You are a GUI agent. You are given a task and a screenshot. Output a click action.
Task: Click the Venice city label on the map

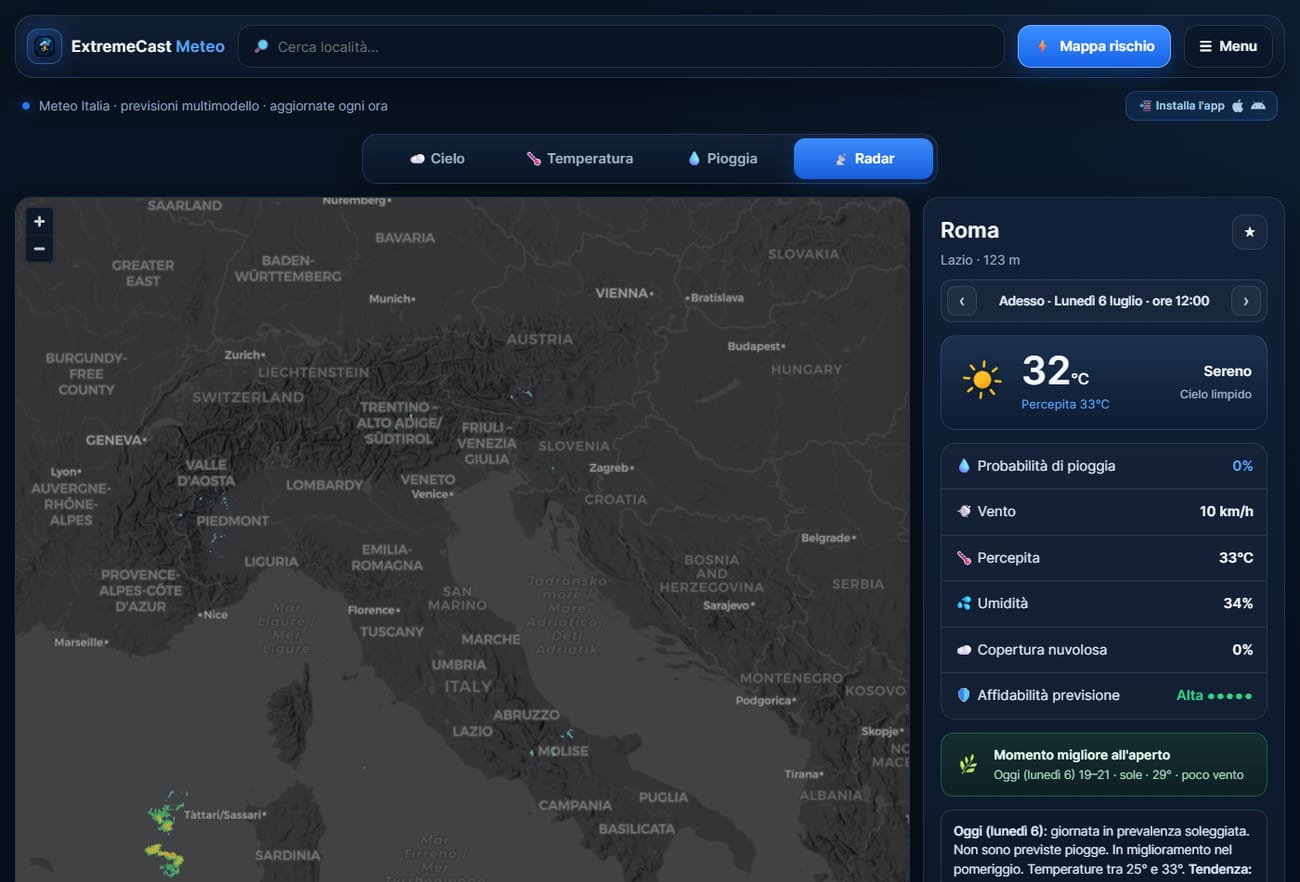[430, 494]
